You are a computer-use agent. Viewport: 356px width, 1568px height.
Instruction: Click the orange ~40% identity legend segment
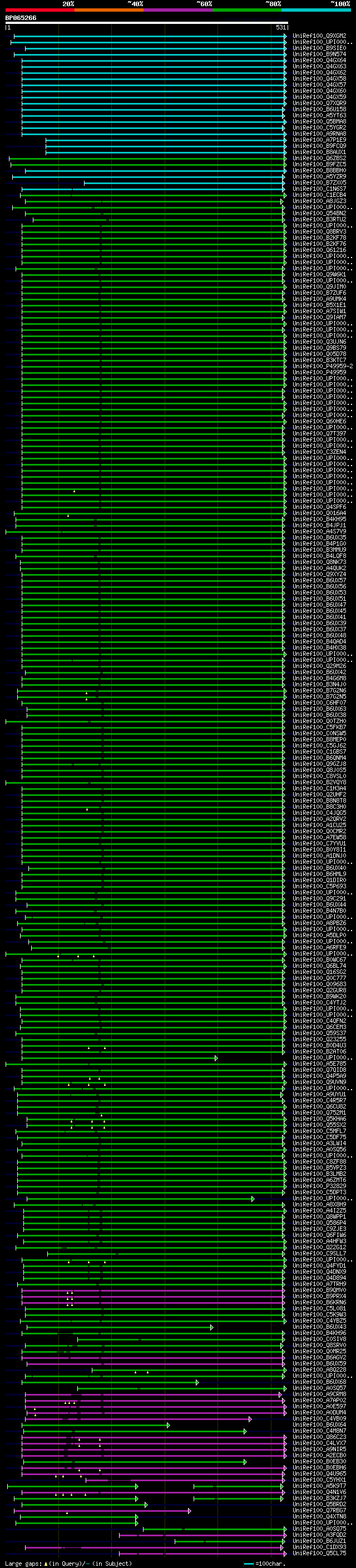109,10
